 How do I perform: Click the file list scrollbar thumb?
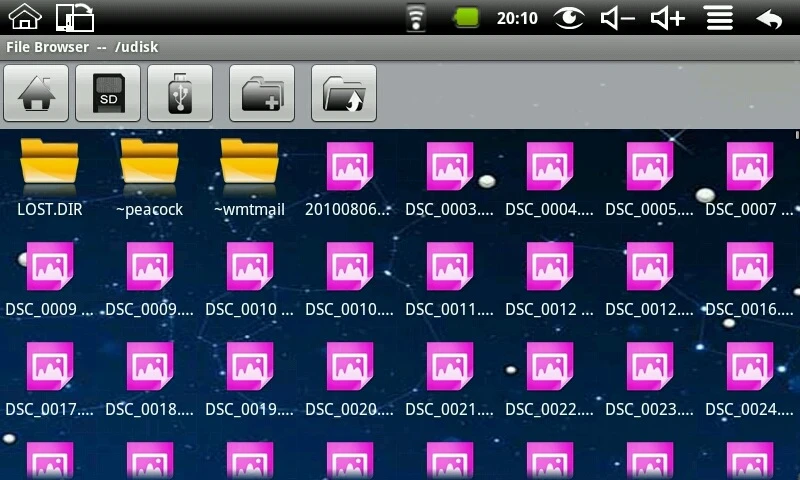pyautogui.click(x=797, y=135)
